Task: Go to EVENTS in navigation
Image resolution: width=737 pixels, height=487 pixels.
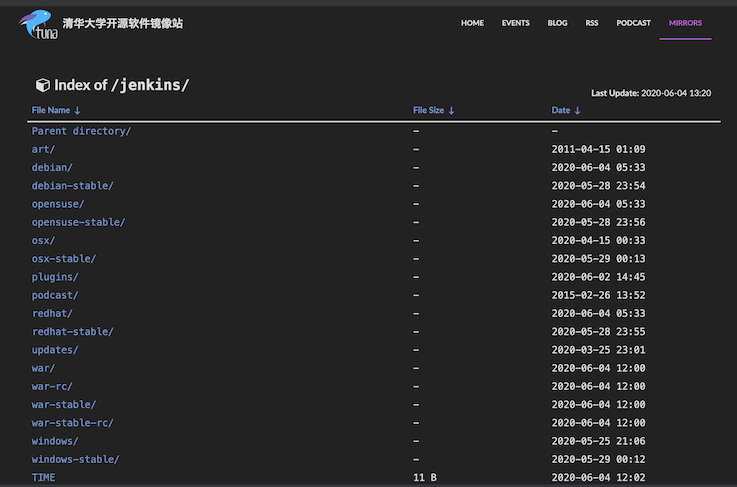Action: tap(516, 23)
